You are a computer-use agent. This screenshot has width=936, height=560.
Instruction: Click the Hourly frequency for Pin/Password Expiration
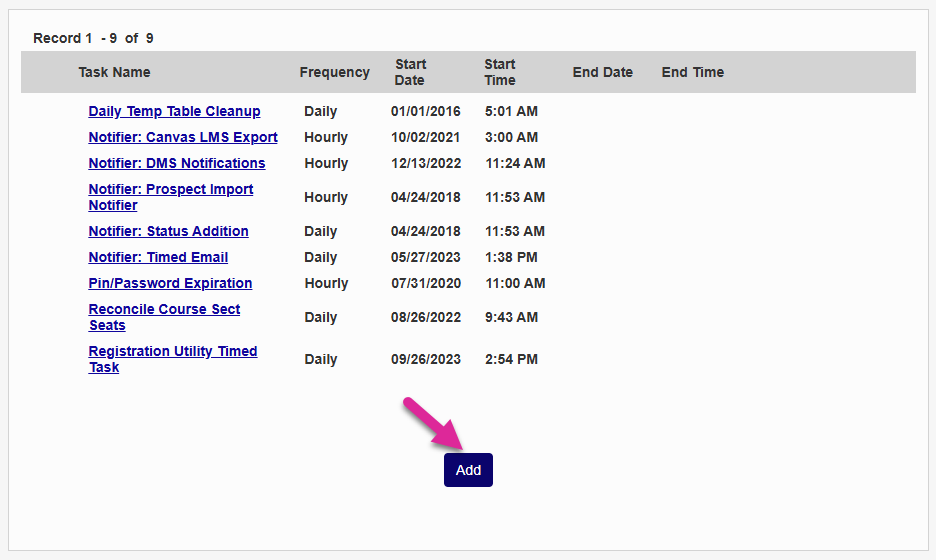coord(326,283)
